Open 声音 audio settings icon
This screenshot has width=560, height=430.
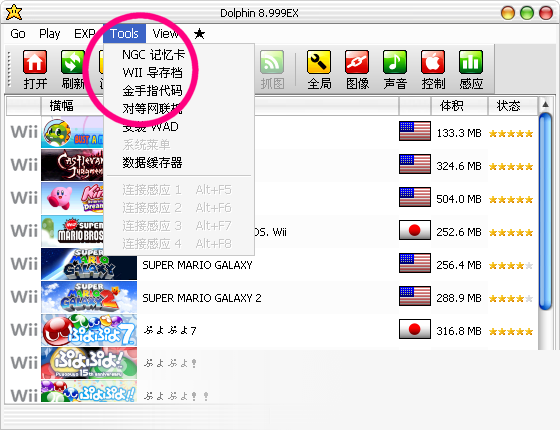(395, 62)
